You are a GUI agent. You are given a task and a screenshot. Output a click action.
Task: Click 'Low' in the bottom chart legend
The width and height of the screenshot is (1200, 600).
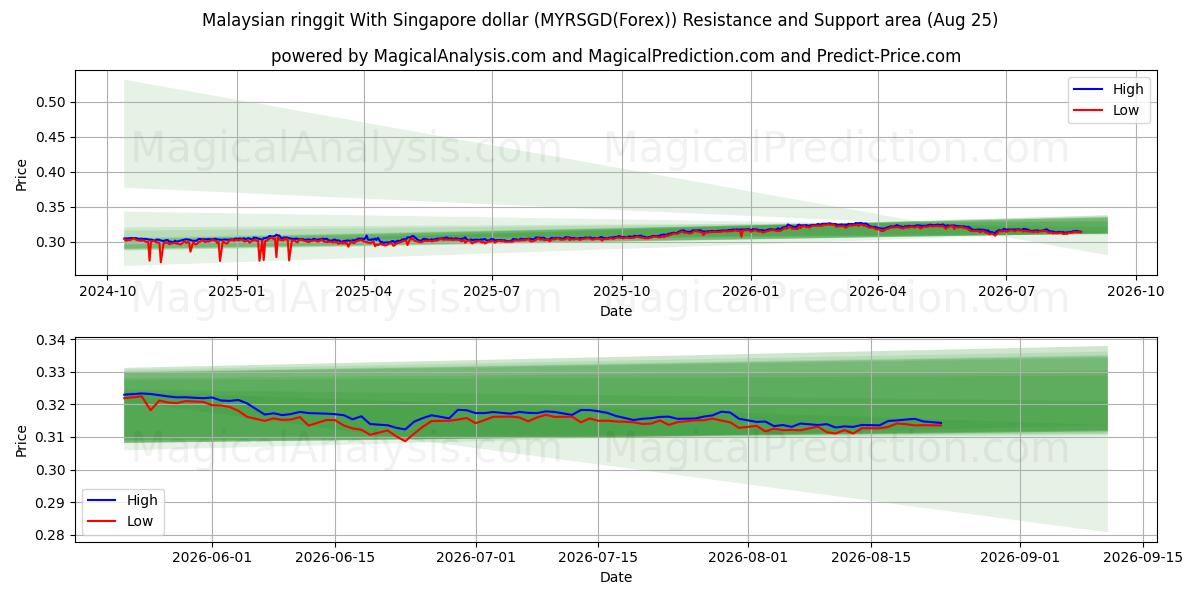click(141, 521)
